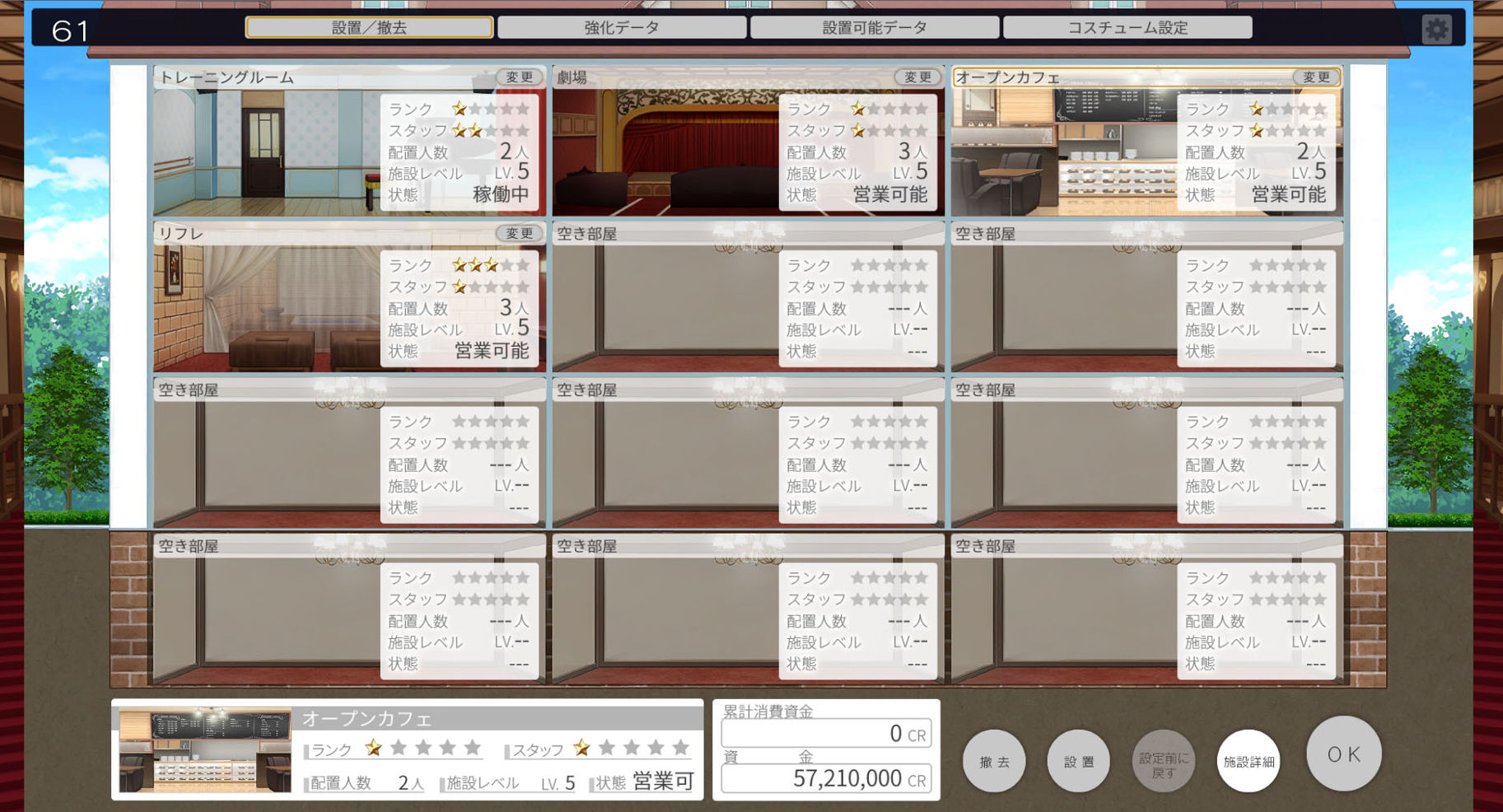Screen dimensions: 1503x812
Task: Open the 強化データ tab
Action: tap(622, 27)
